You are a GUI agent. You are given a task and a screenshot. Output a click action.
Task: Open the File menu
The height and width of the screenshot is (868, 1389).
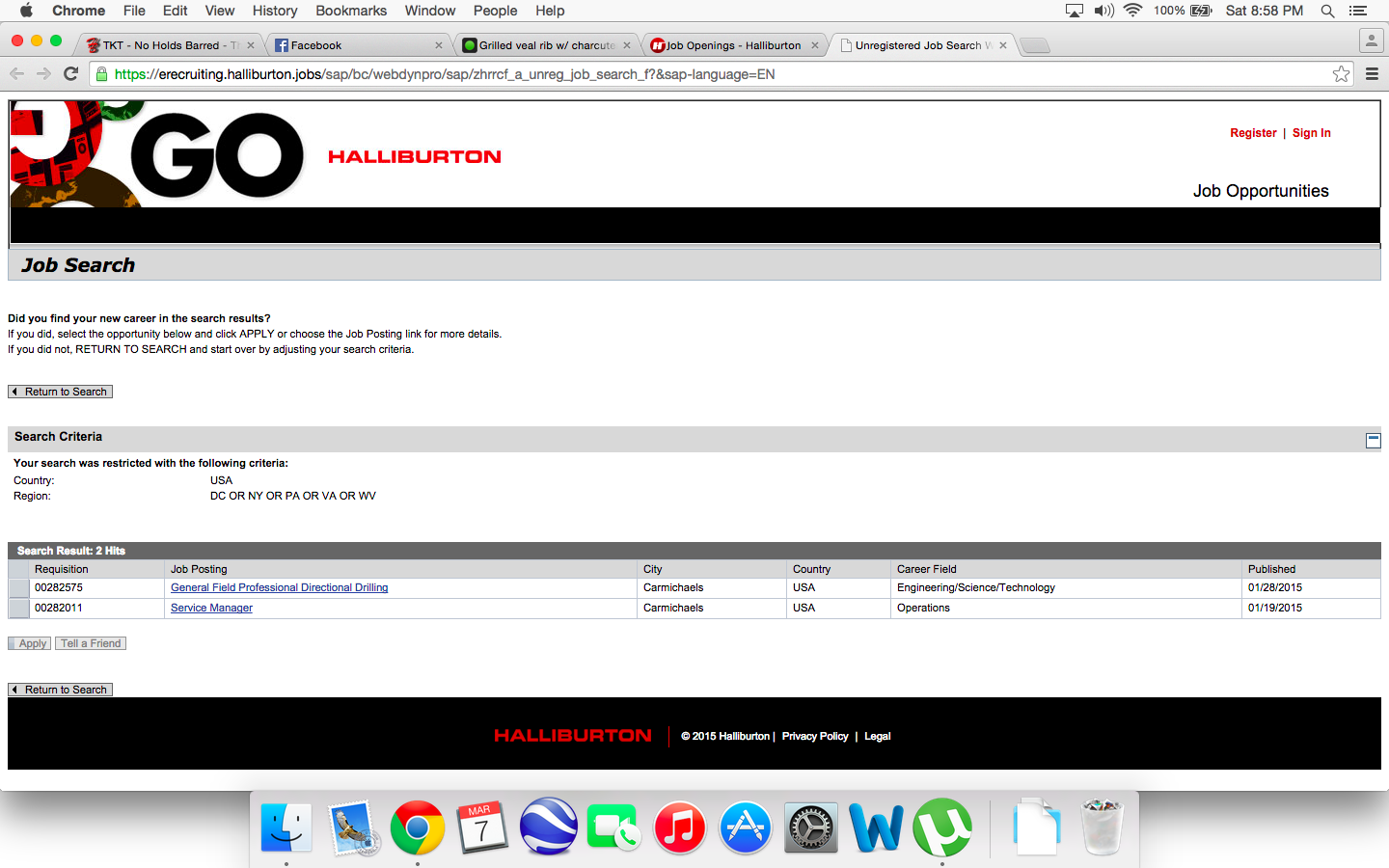134,11
